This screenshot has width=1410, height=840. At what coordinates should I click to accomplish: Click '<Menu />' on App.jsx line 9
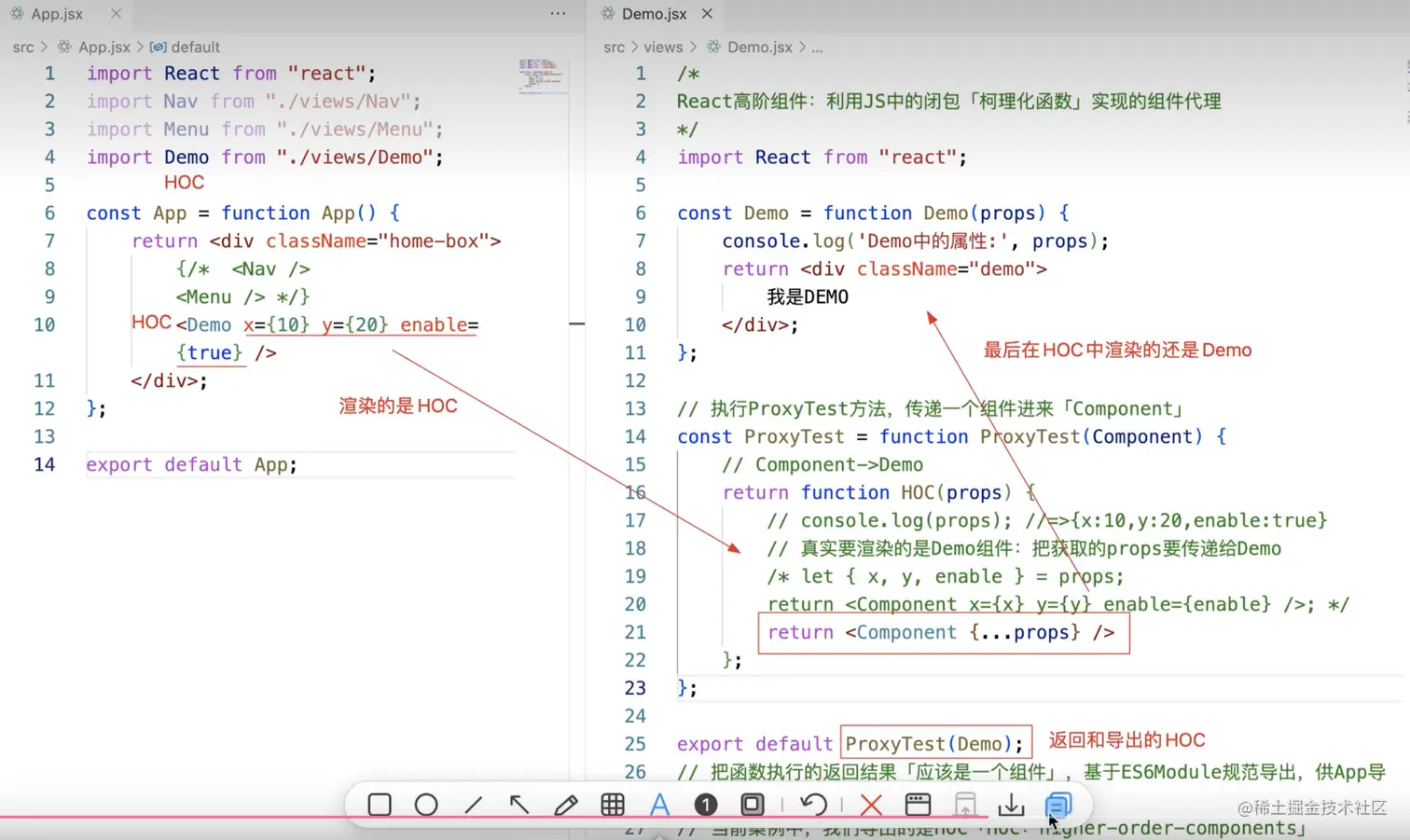click(x=220, y=296)
